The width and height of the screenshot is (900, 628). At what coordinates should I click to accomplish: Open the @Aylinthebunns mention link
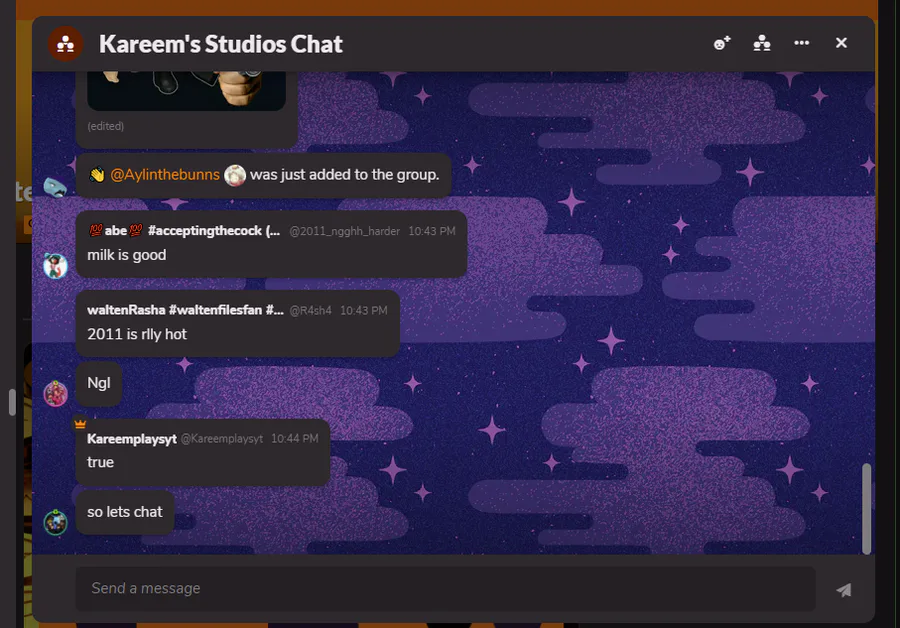165,175
